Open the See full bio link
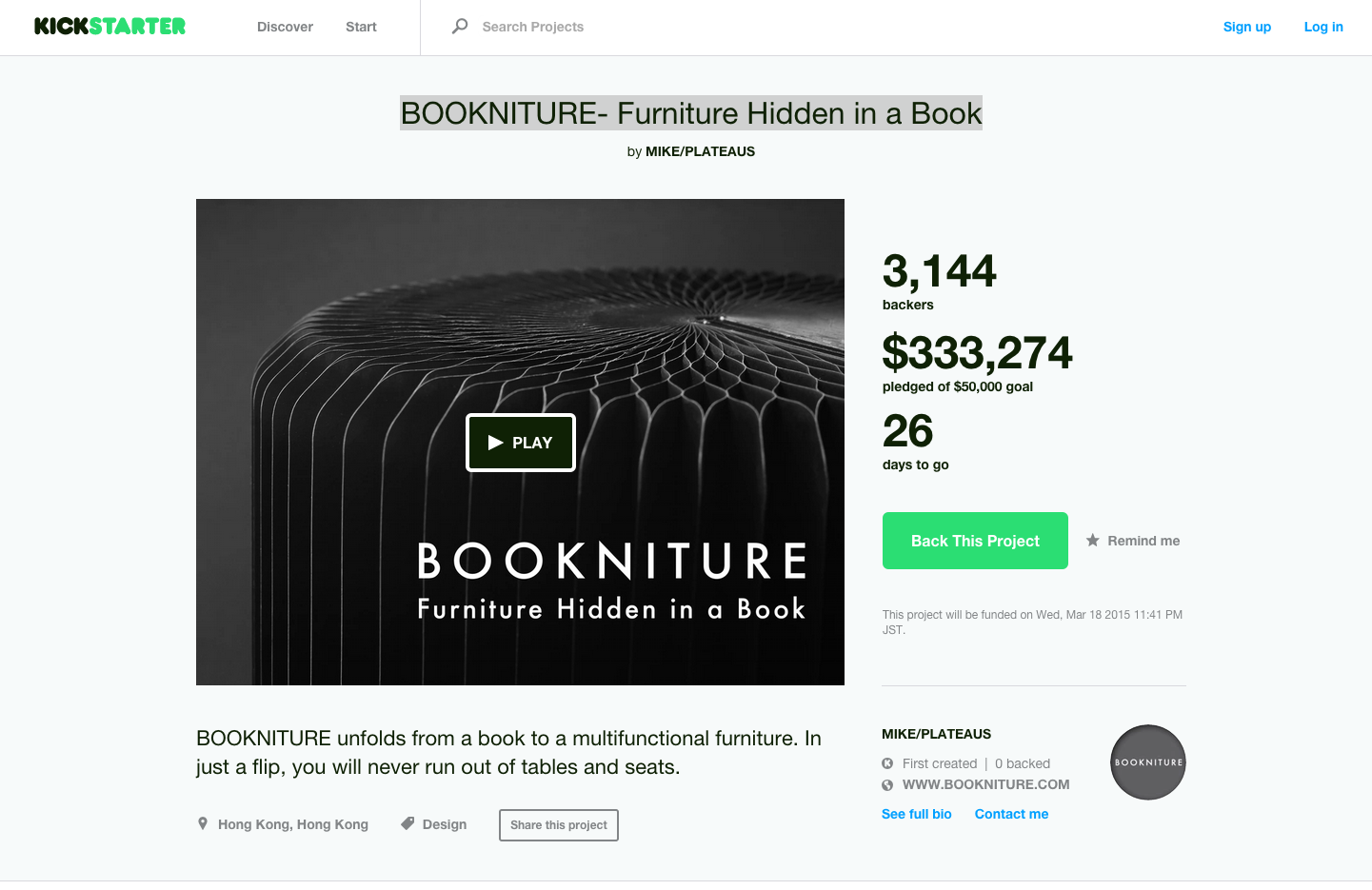The height and width of the screenshot is (890, 1372). [916, 814]
